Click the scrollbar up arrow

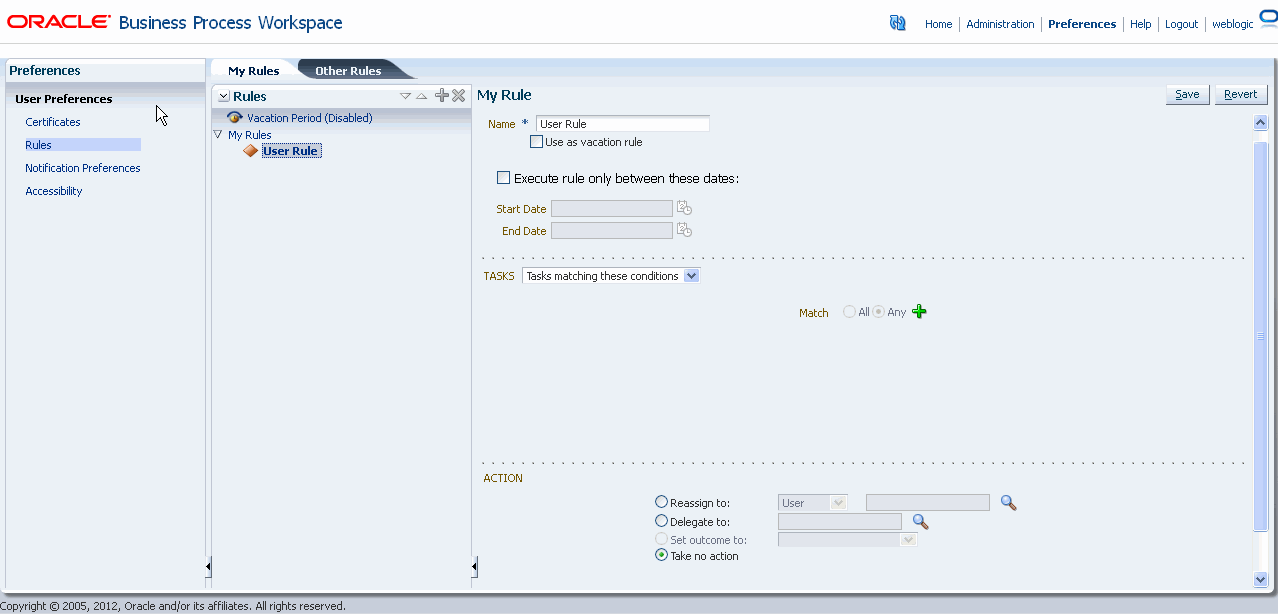coord(1260,122)
